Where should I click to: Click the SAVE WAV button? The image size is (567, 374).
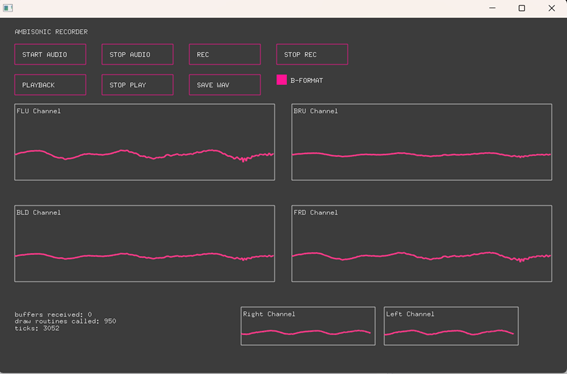[225, 85]
